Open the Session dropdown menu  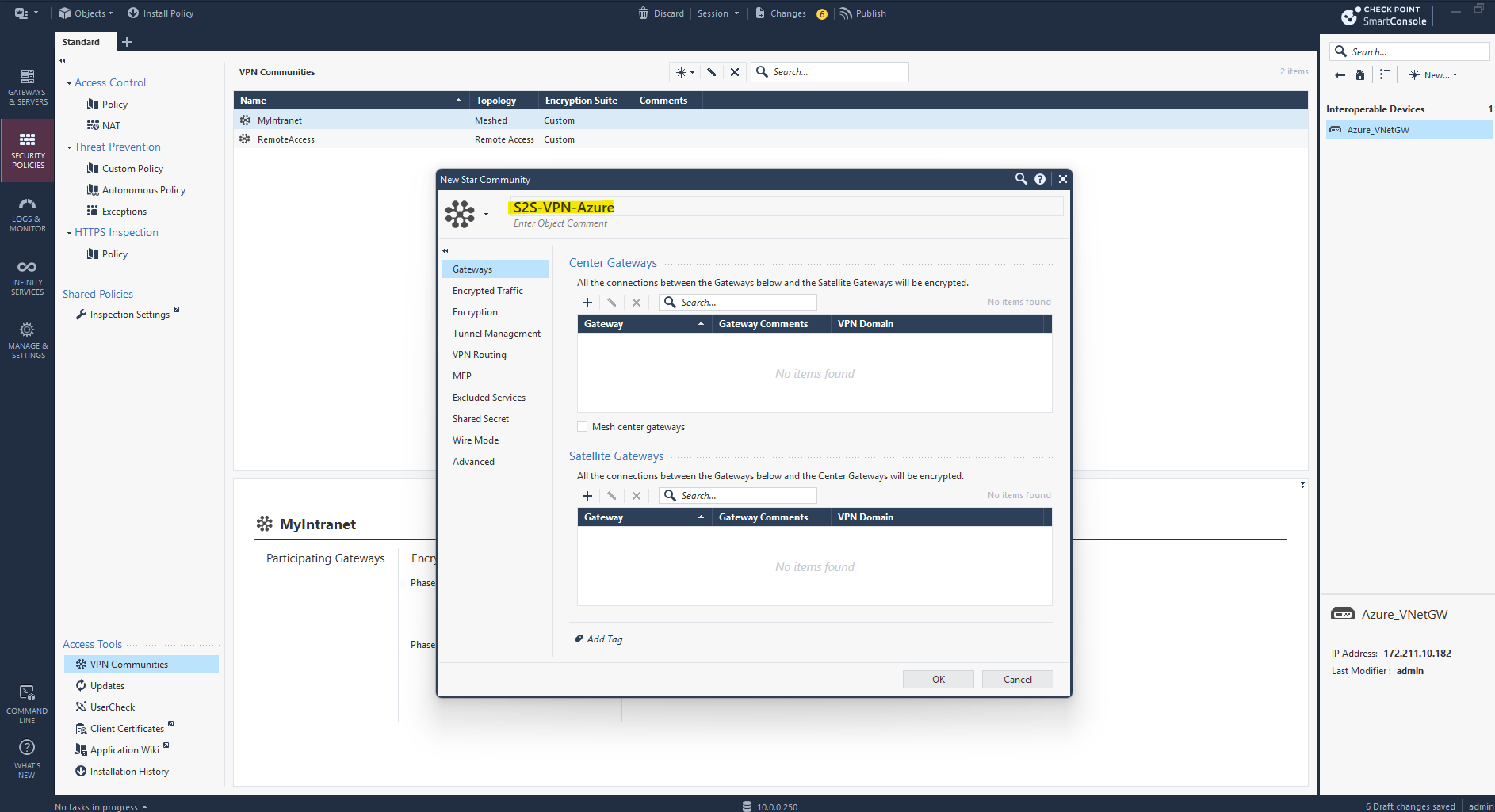(x=718, y=13)
